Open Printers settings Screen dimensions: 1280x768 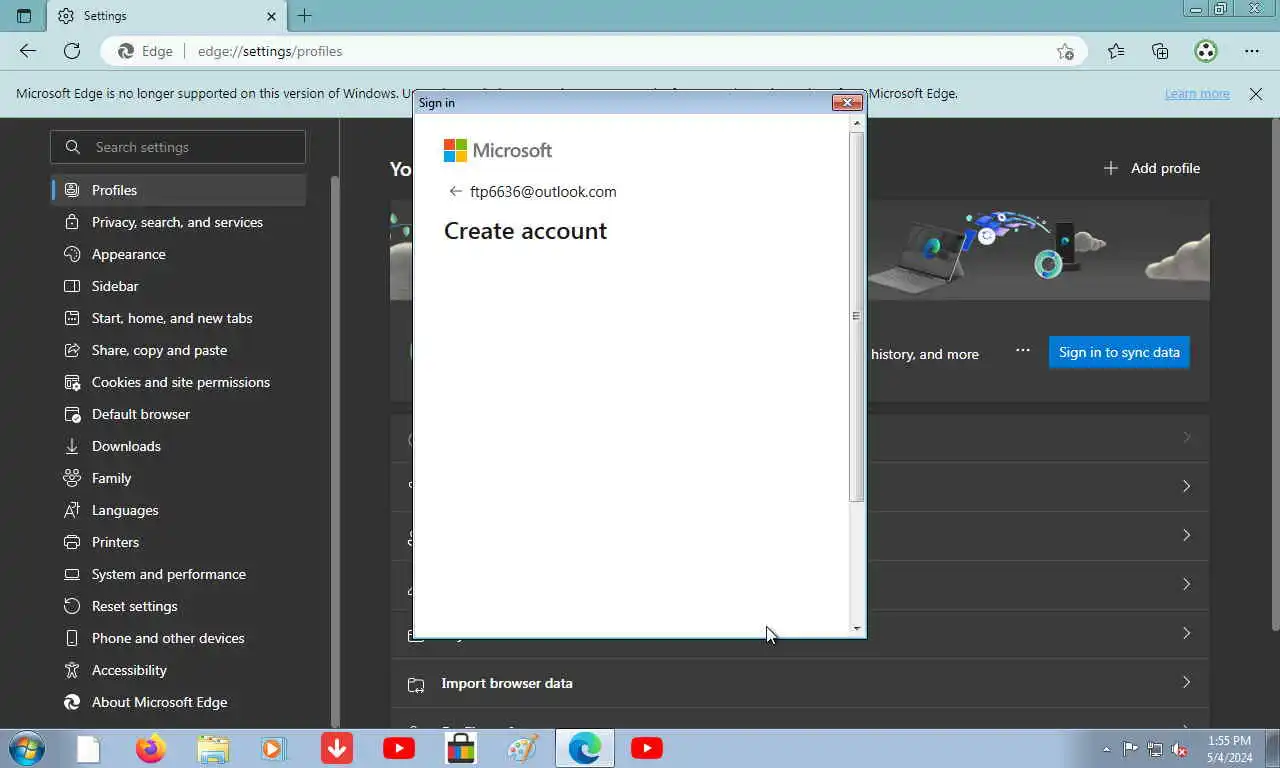tap(178, 542)
